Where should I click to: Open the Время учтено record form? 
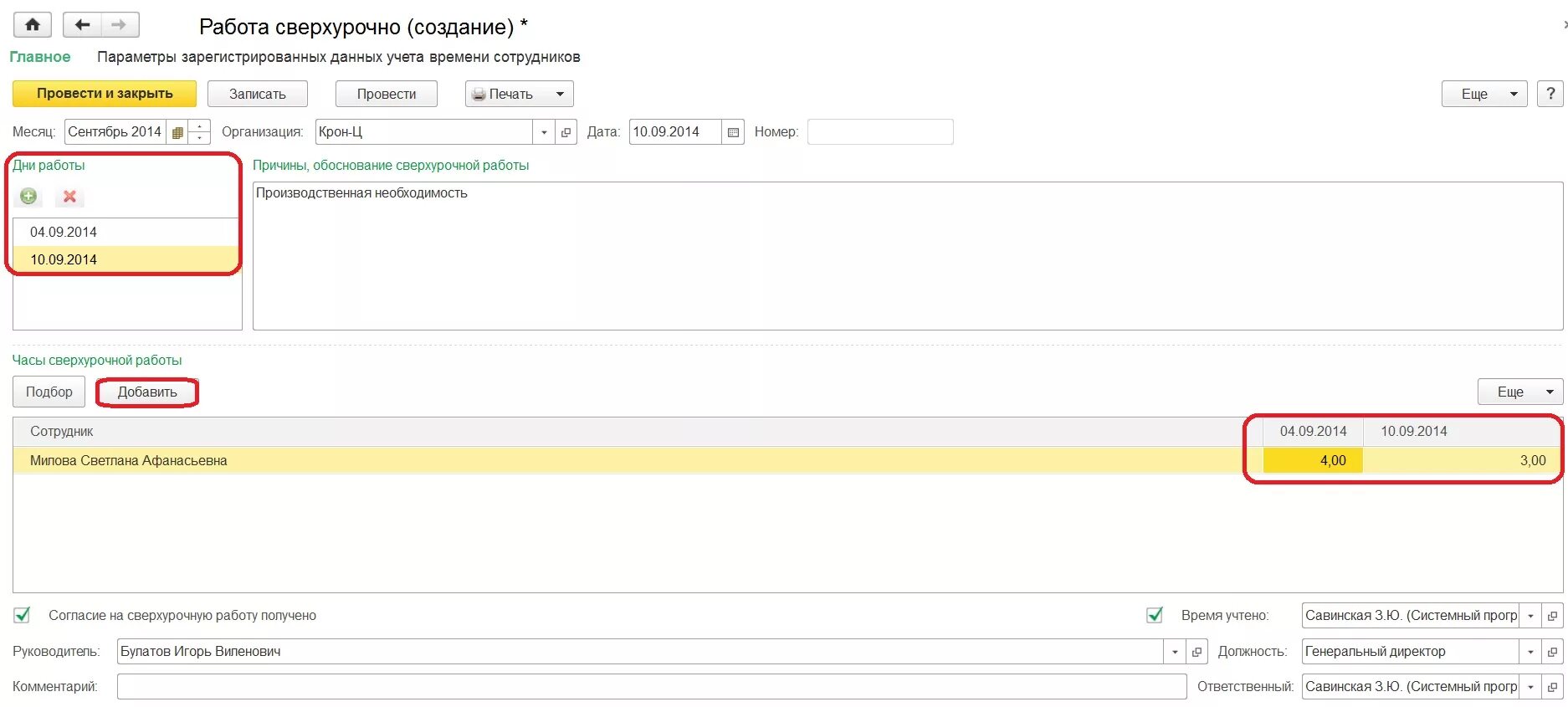tap(1552, 616)
